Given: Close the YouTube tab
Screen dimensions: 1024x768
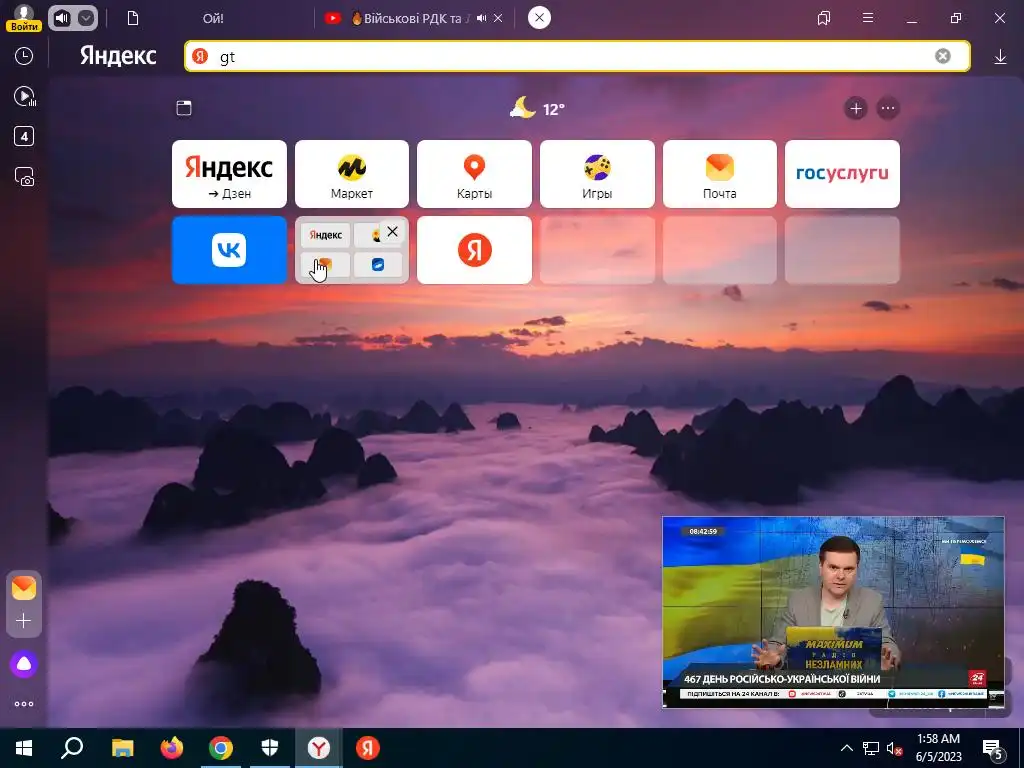Looking at the screenshot, I should 498,18.
